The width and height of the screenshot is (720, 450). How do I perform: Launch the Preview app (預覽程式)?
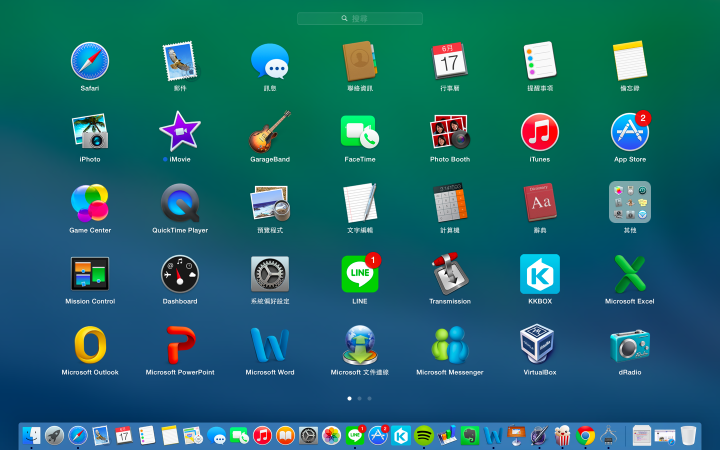(270, 202)
